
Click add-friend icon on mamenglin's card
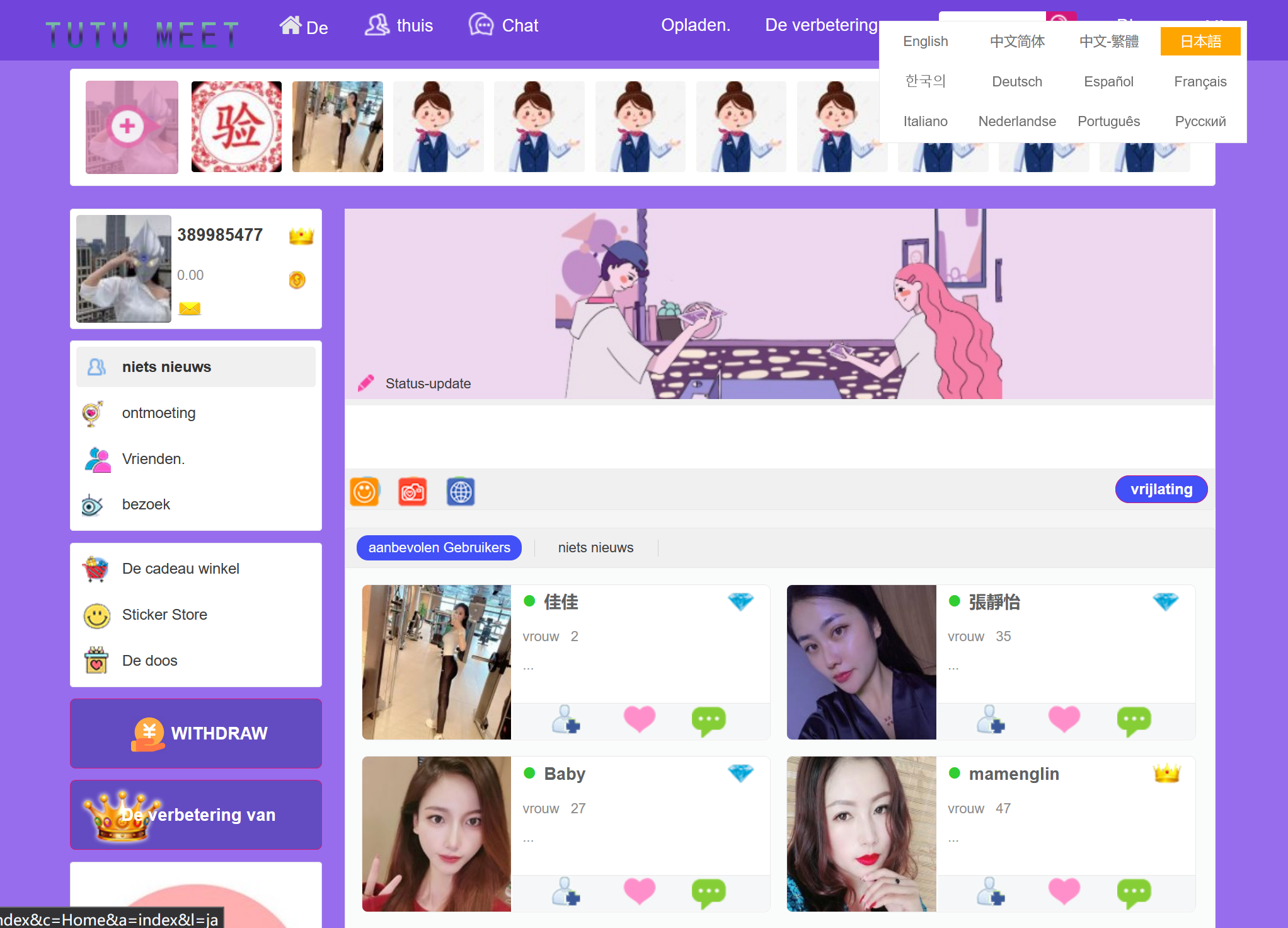click(991, 891)
